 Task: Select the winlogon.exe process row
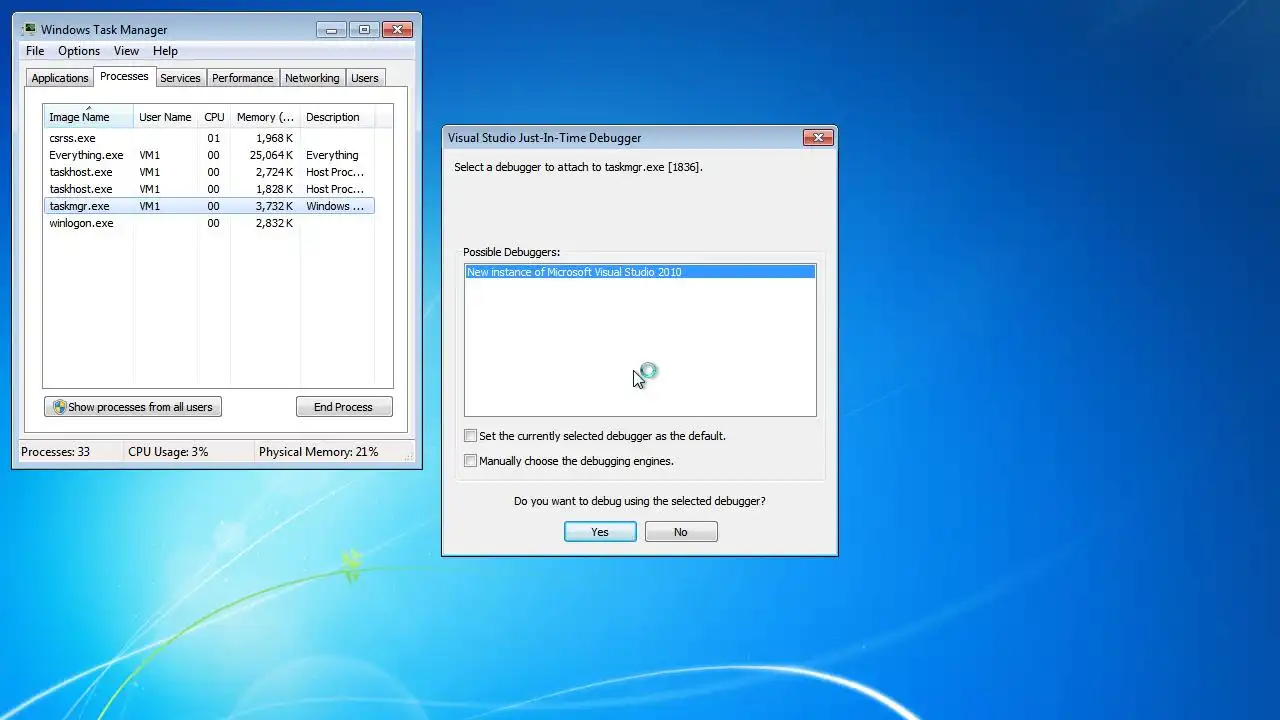coord(209,223)
